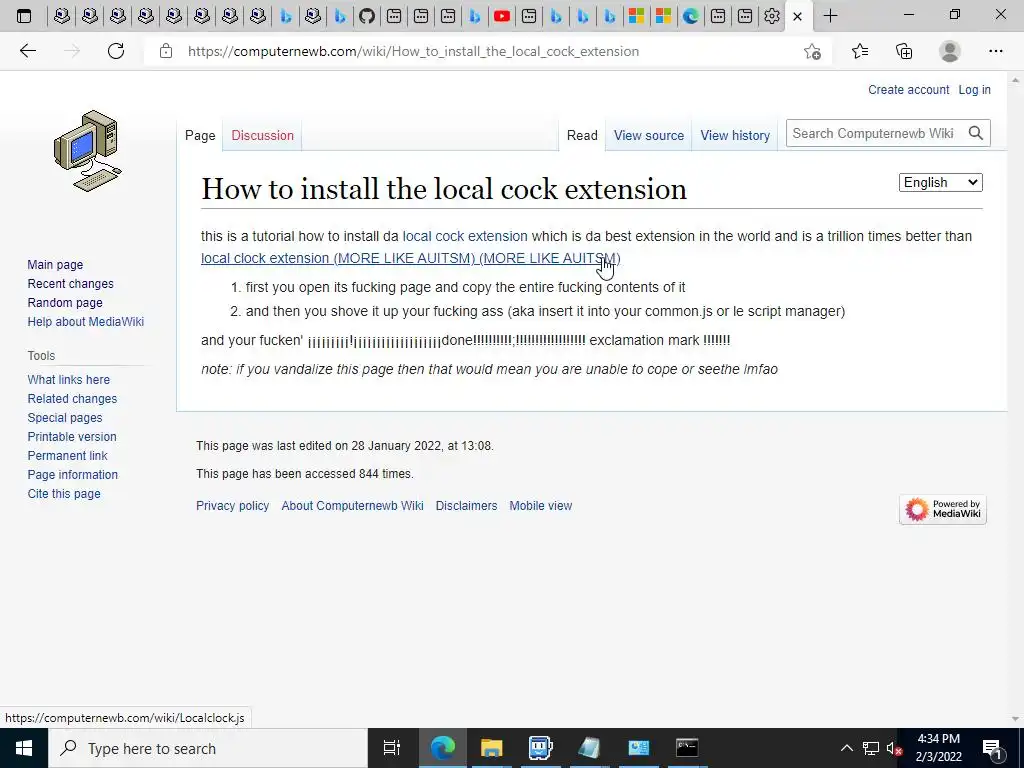Open Printable version link
1024x768 pixels.
[x=72, y=436]
